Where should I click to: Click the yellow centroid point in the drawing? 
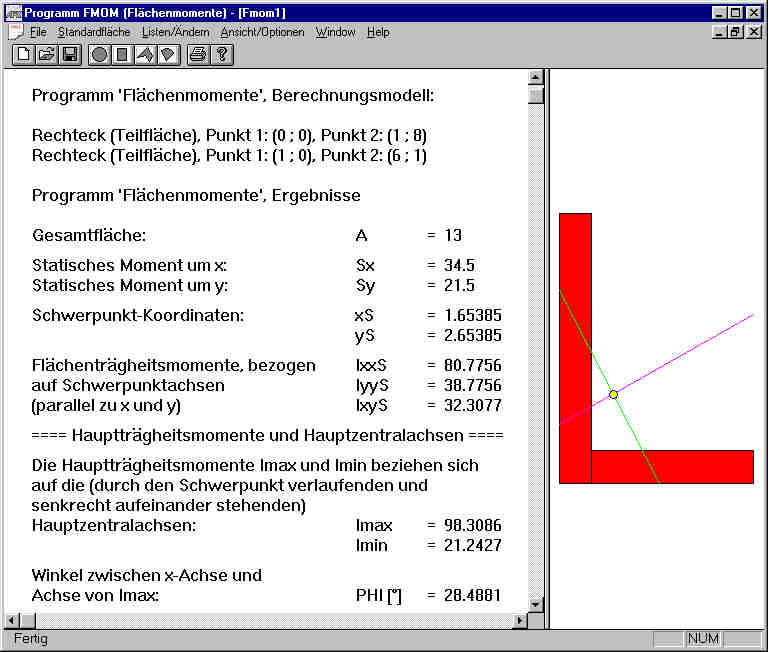tap(613, 395)
